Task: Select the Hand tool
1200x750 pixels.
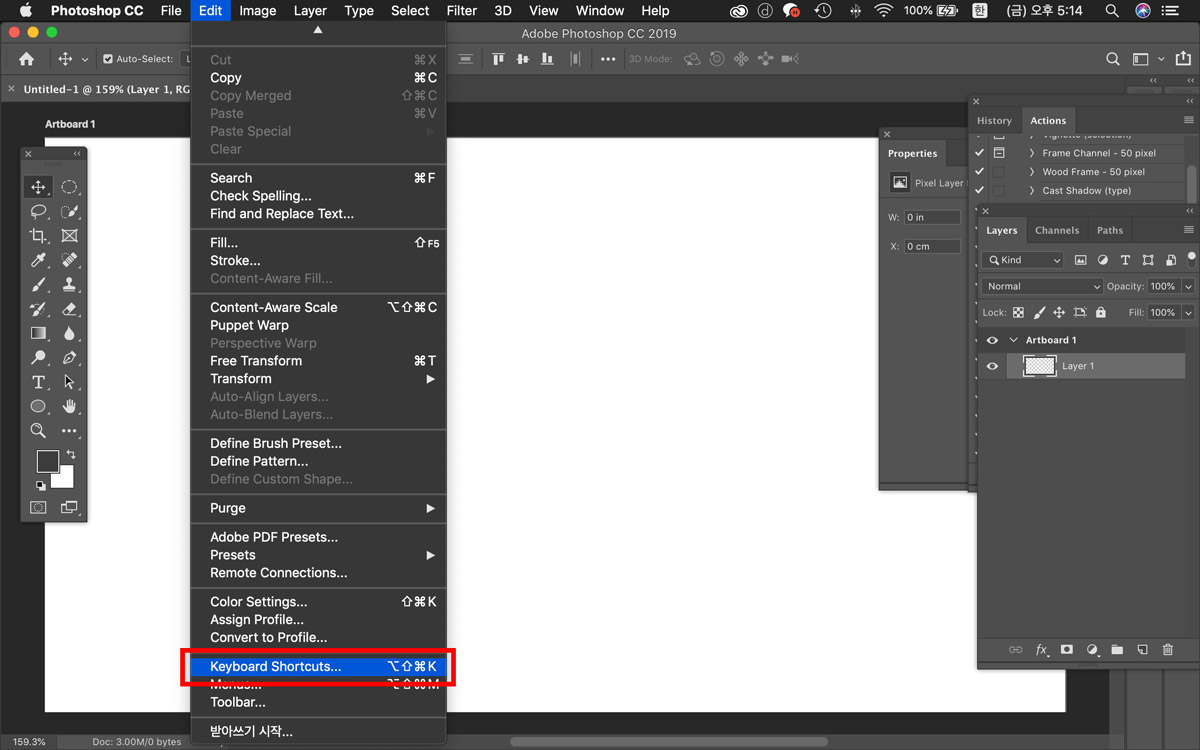Action: (x=69, y=406)
